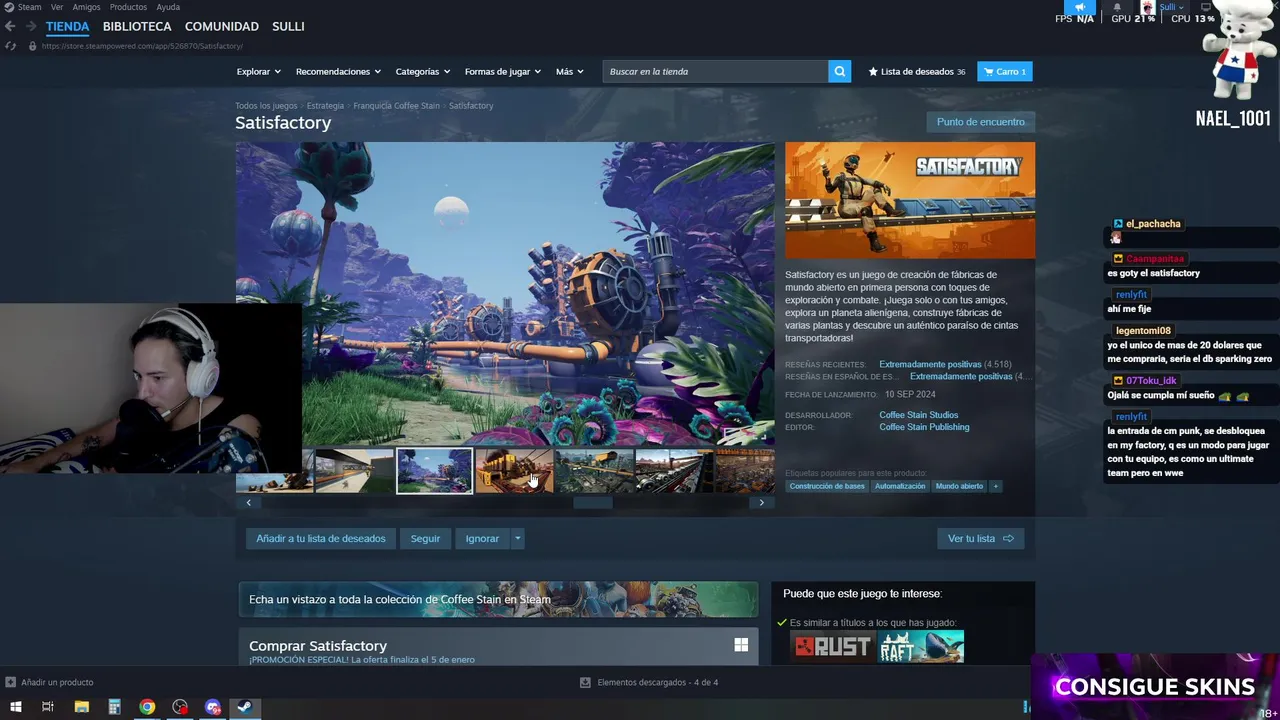Click Añadir a tu lista de deseados
Image resolution: width=1280 pixels, height=720 pixels.
(x=320, y=538)
